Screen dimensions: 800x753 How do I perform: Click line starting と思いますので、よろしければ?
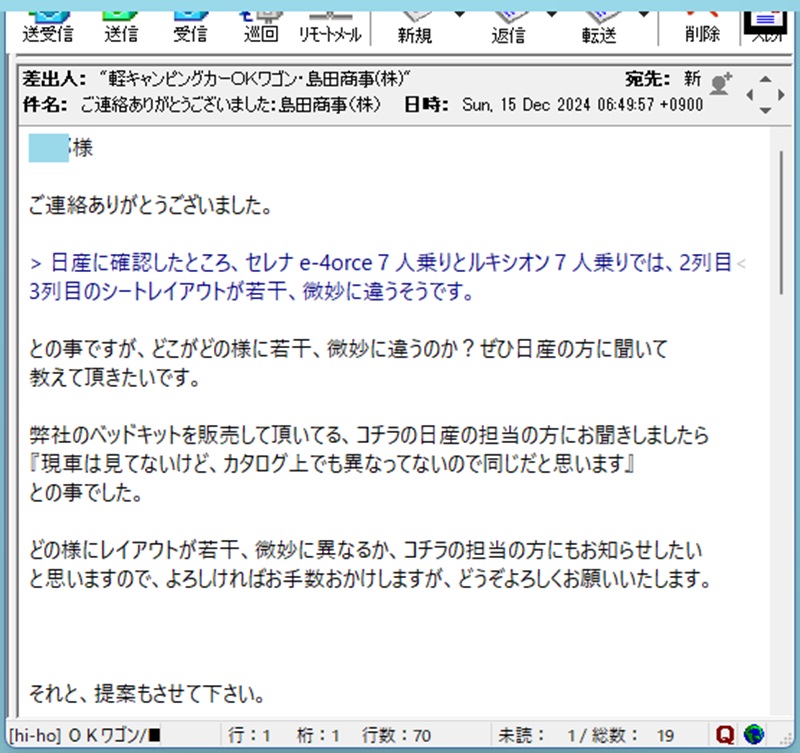[x=370, y=579]
